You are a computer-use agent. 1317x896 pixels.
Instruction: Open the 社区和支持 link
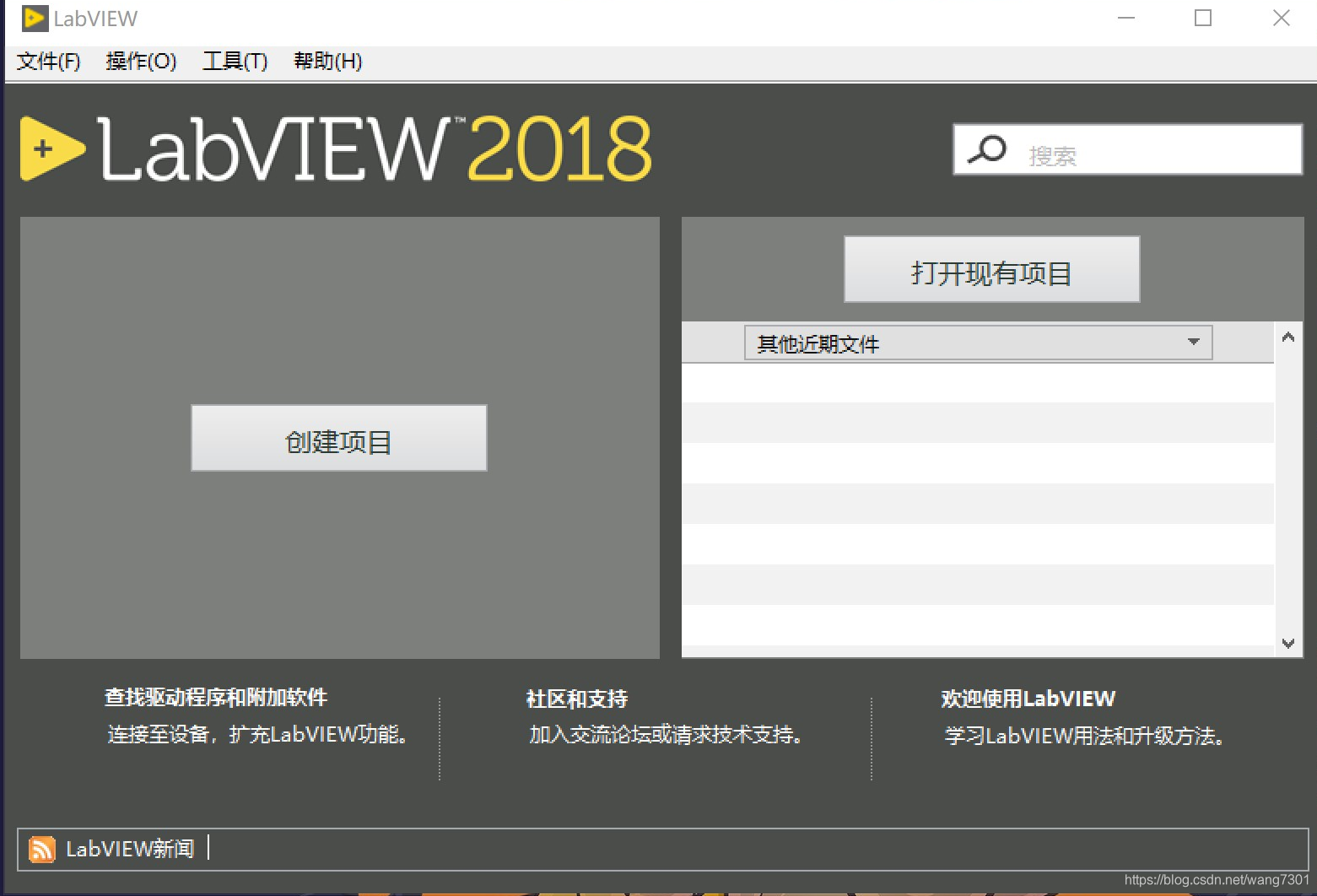[x=576, y=699]
